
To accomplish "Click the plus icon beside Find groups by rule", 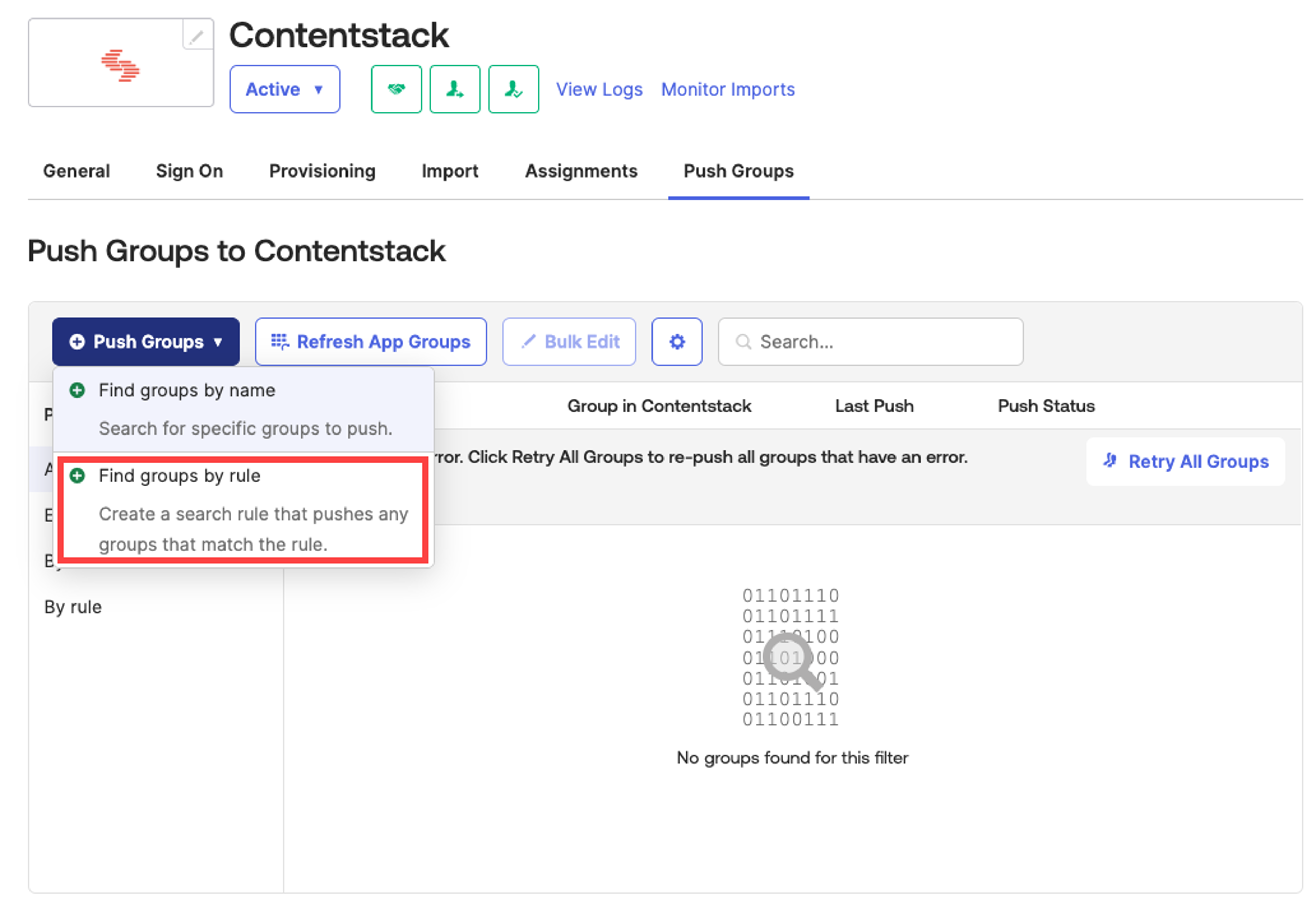I will (x=77, y=476).
